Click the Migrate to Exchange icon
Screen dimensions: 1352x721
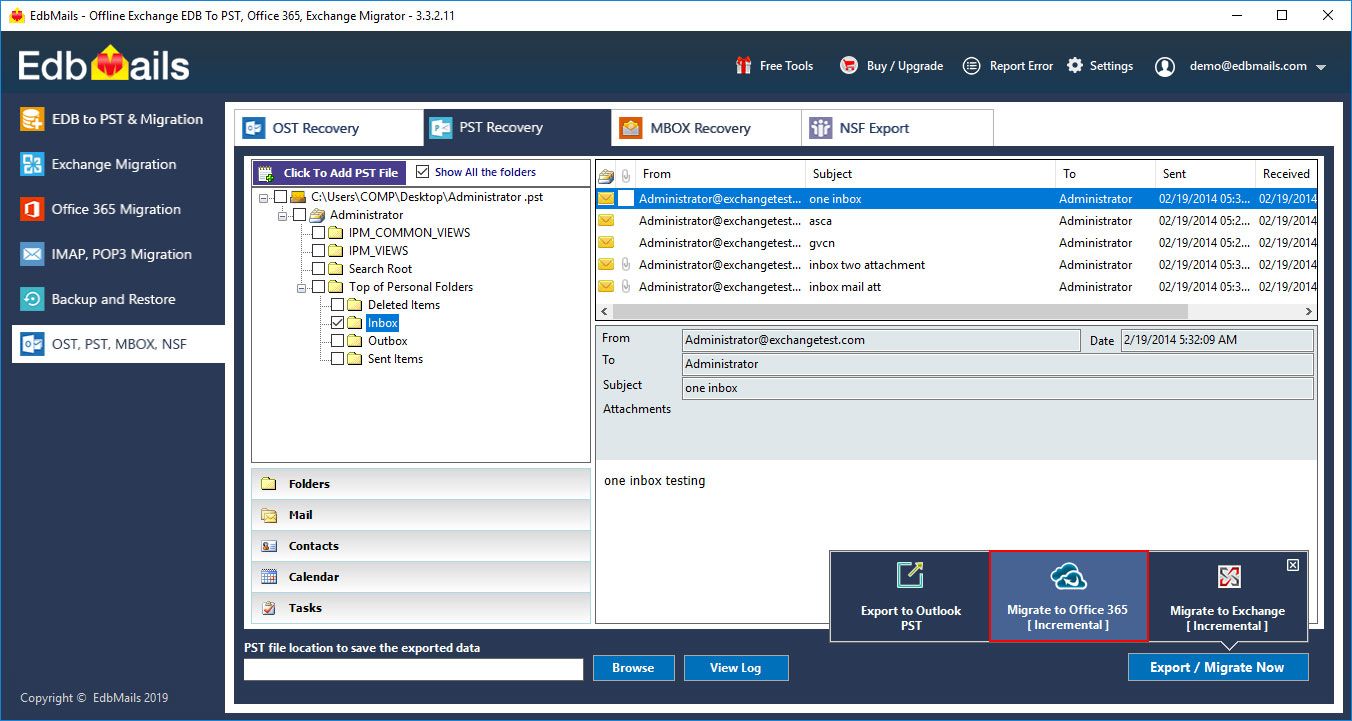pos(1229,577)
